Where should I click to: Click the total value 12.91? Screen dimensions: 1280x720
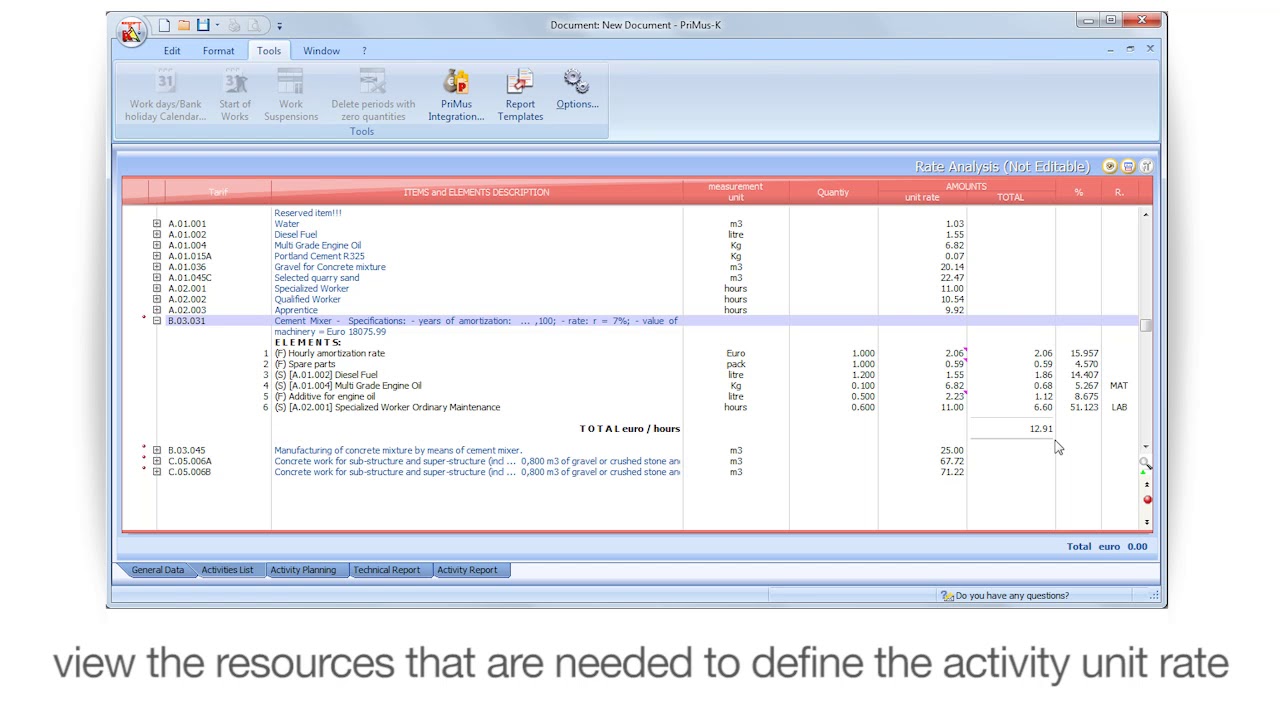[x=1041, y=429]
